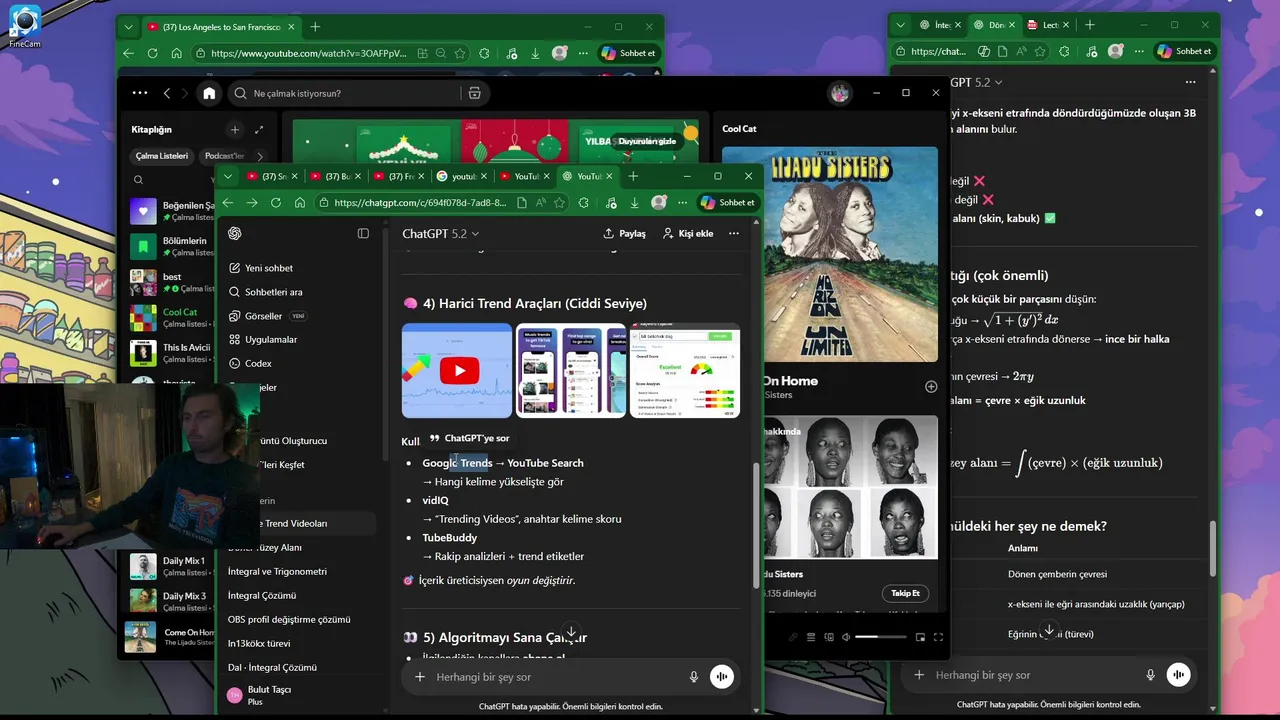The width and height of the screenshot is (1280, 720).
Task: Click Spotify home button
Action: (x=209, y=93)
